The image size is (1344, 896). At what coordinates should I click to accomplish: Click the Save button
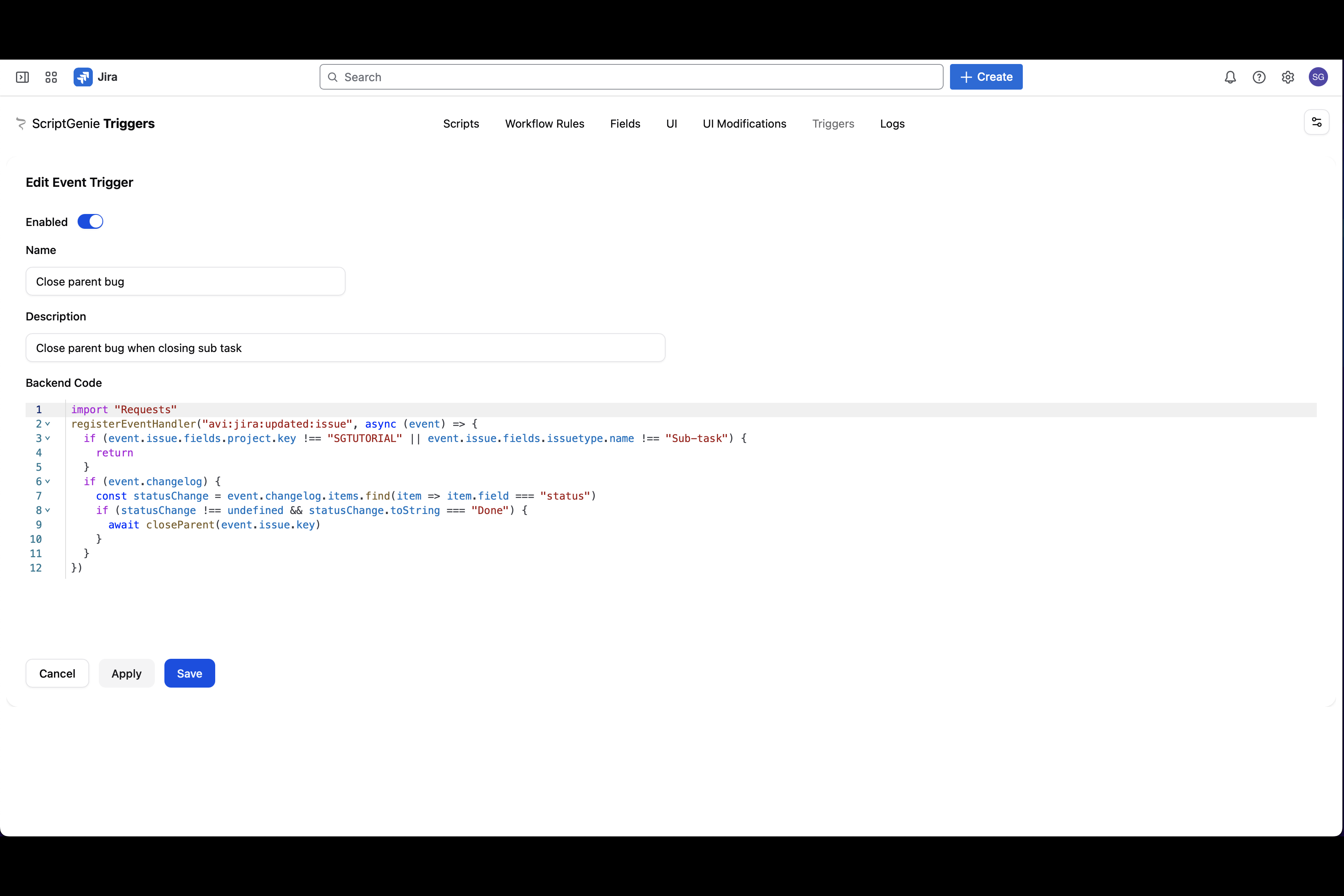(x=189, y=674)
